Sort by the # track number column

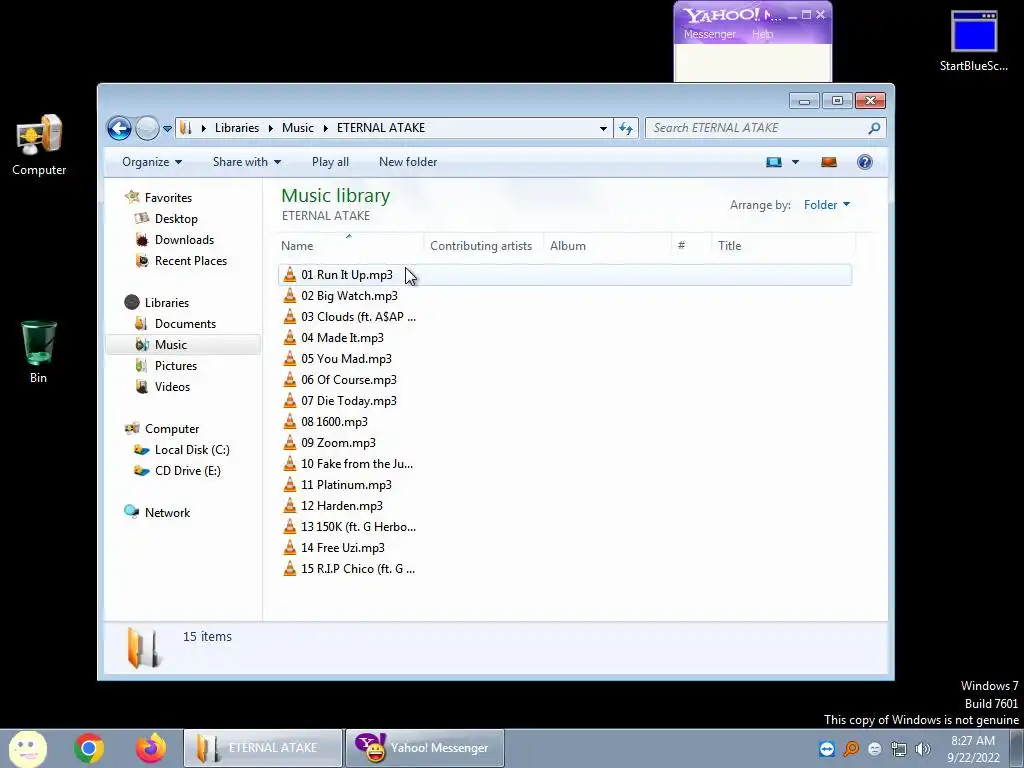click(x=692, y=246)
